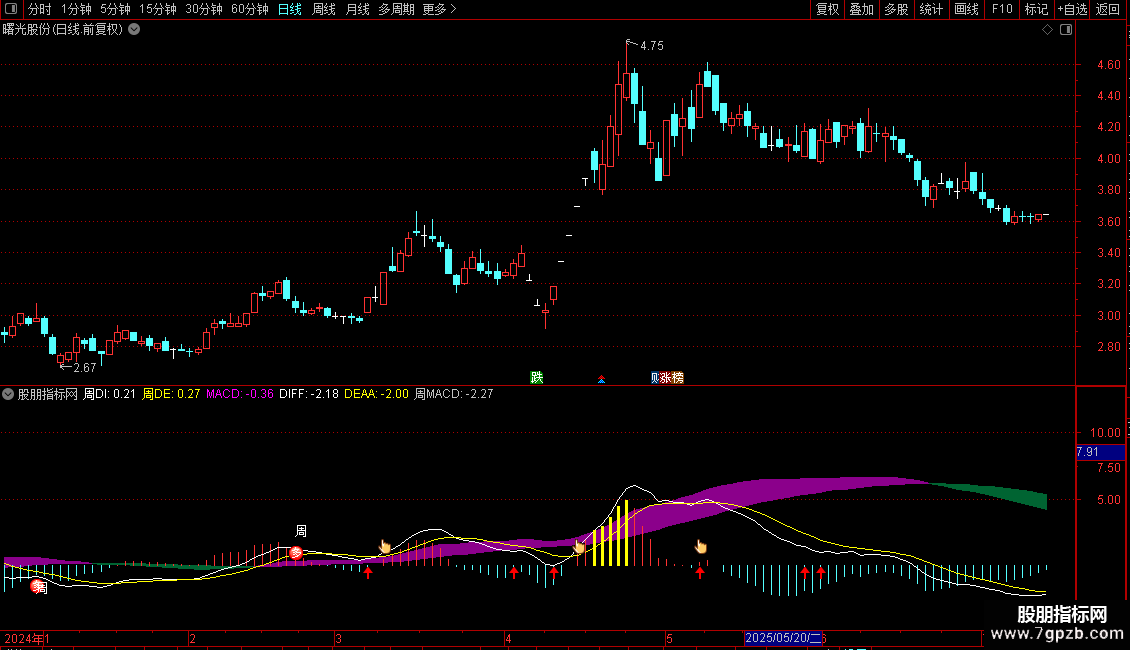
Task: Click the 周MACD: -2.27 value
Action: click(x=454, y=394)
